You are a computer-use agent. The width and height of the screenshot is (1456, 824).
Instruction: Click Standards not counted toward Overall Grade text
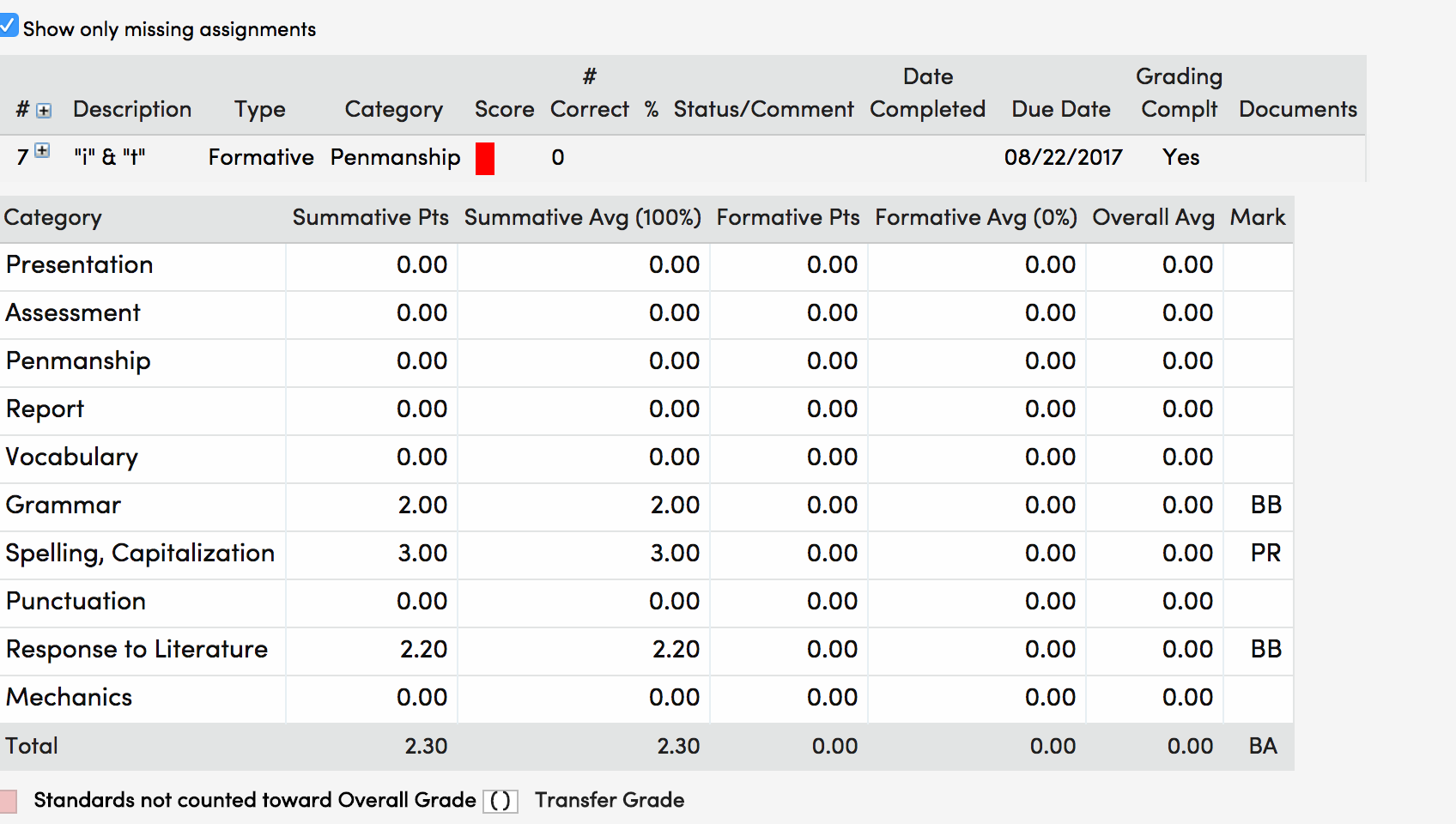pyautogui.click(x=255, y=800)
